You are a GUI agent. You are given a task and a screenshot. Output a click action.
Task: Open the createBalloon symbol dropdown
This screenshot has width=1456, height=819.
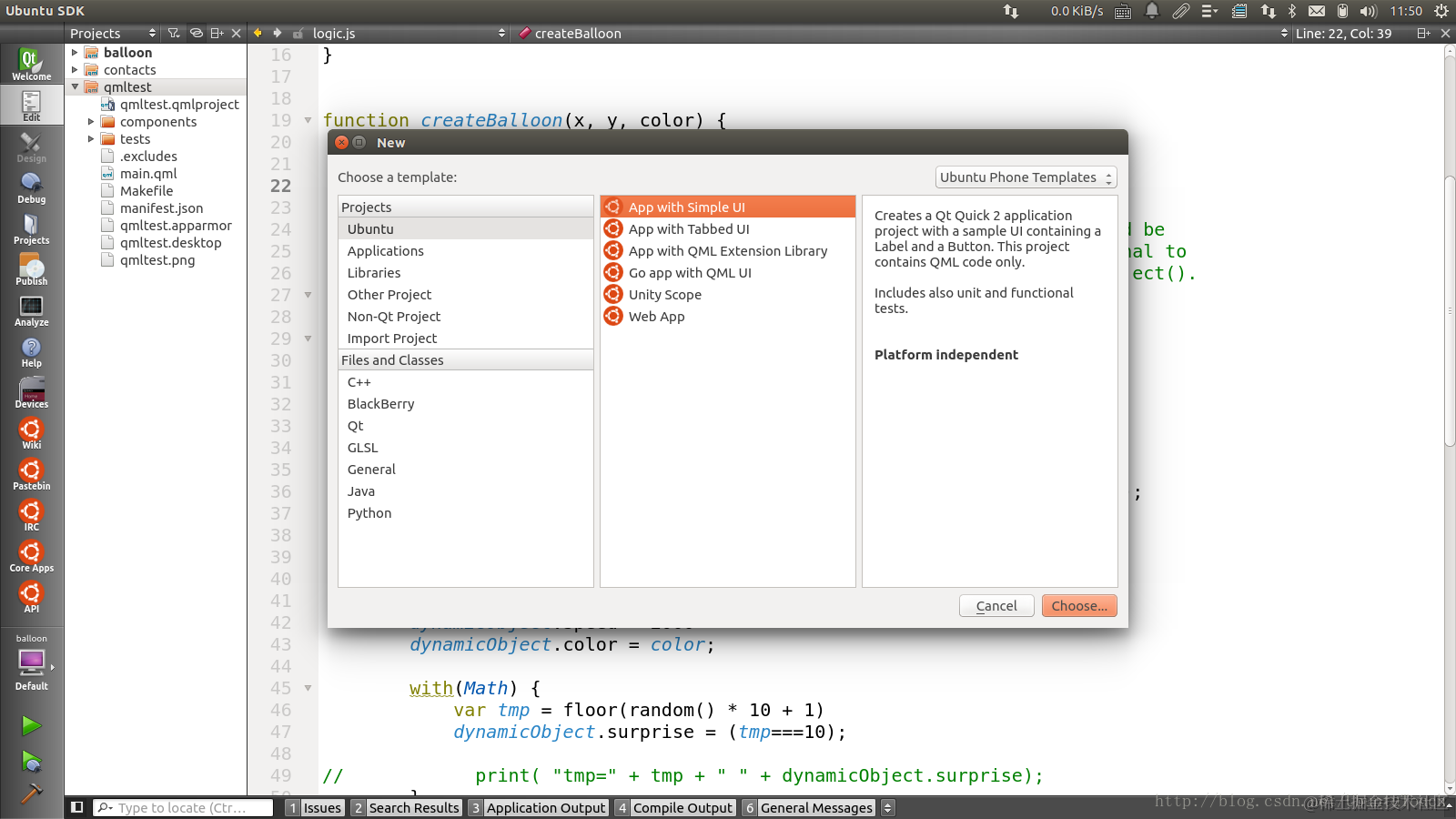903,33
